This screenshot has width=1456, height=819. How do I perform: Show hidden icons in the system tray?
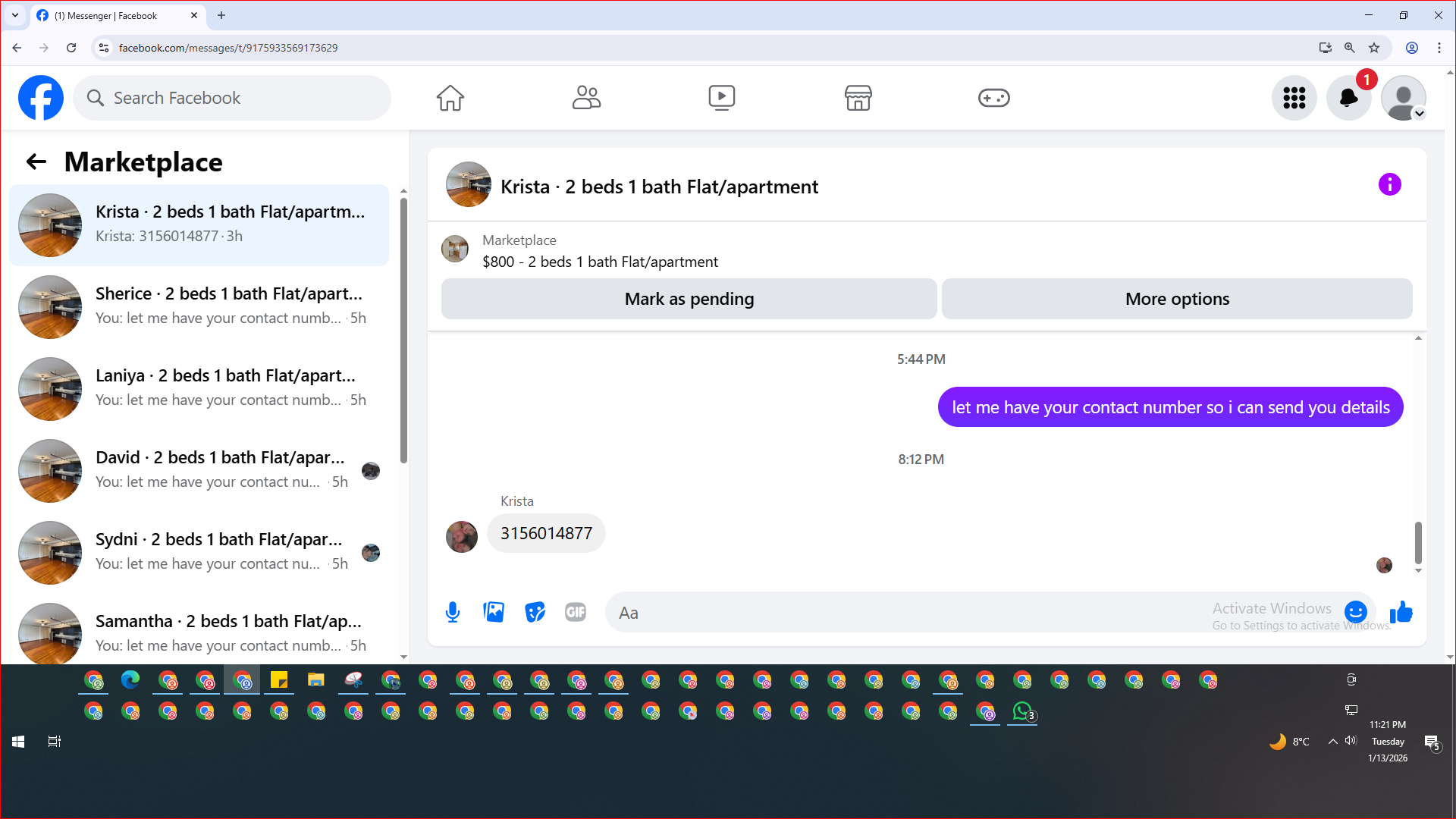pos(1332,742)
